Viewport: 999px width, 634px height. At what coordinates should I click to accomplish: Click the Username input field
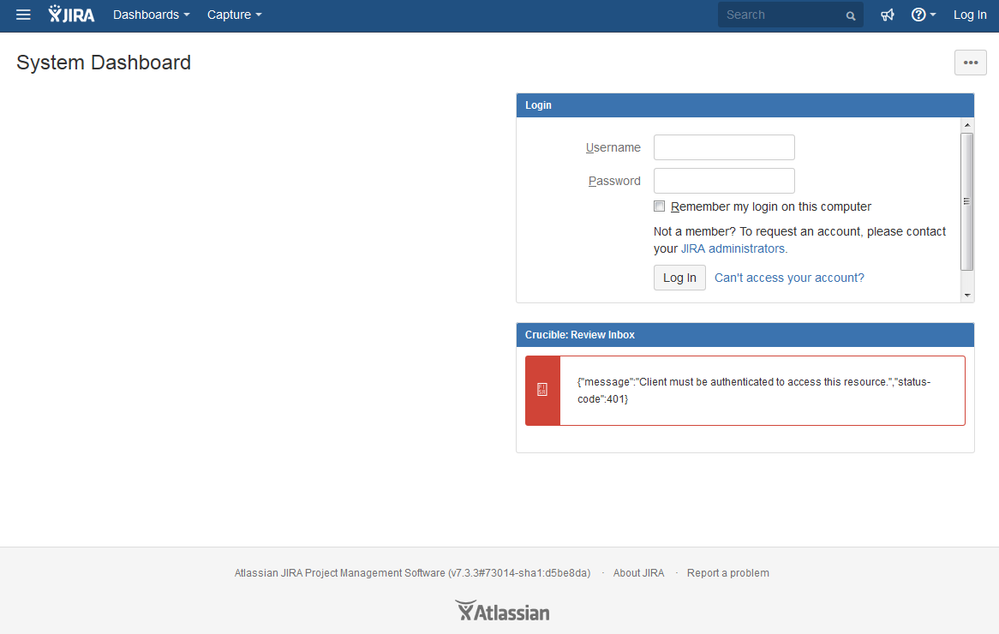pyautogui.click(x=724, y=147)
